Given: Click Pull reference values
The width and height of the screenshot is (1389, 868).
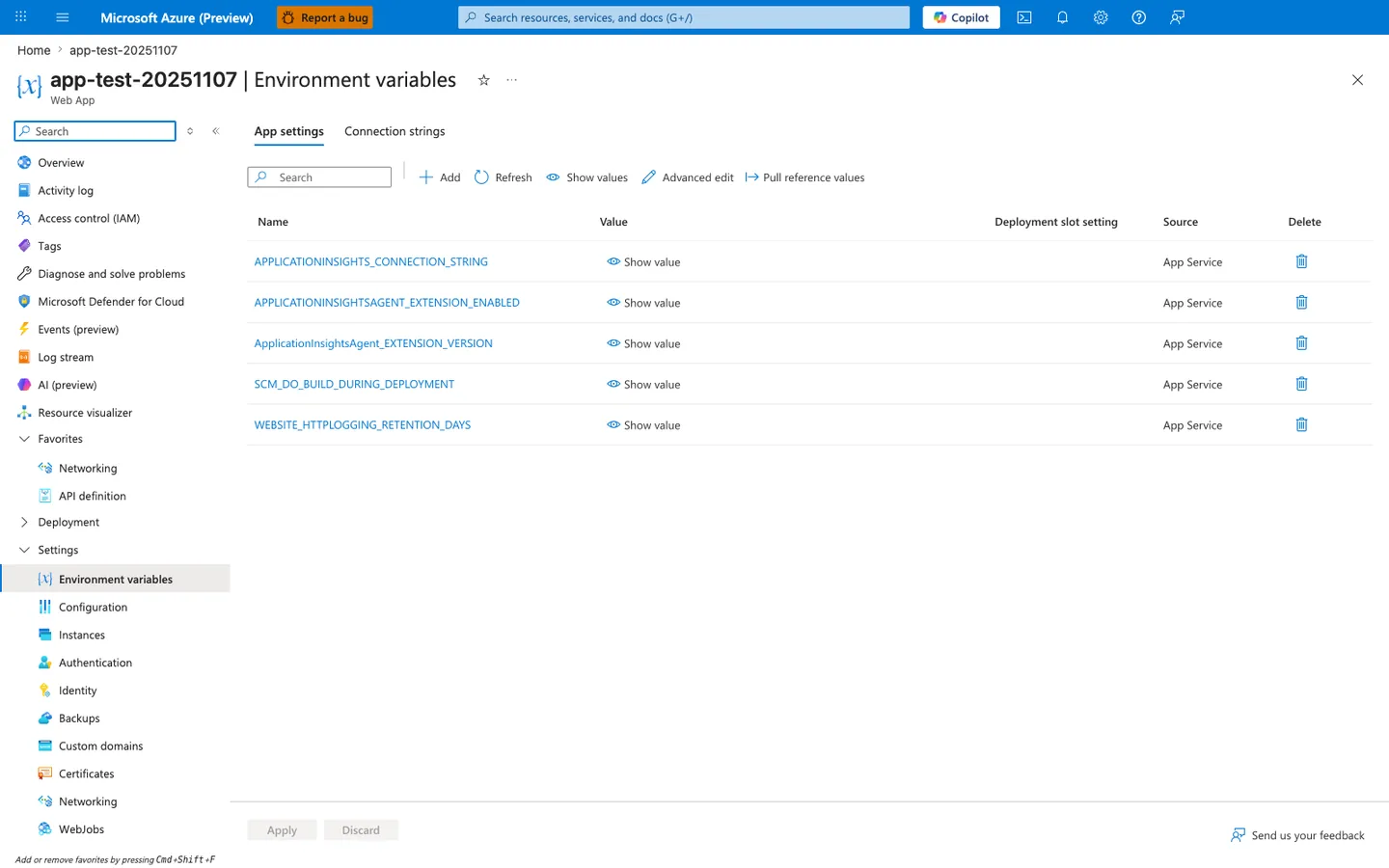Looking at the screenshot, I should tap(804, 177).
